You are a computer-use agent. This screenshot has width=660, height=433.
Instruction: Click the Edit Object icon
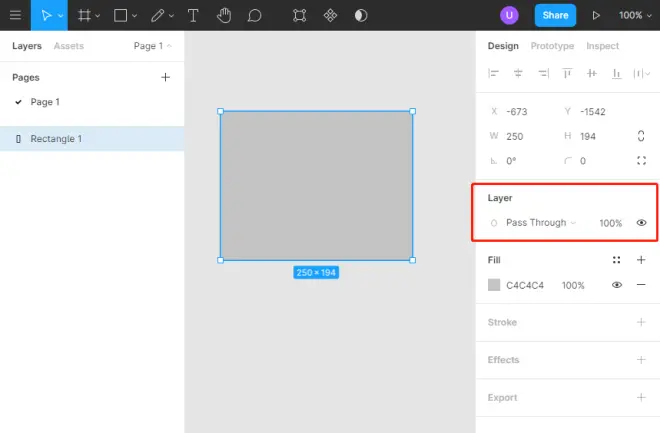click(x=299, y=16)
